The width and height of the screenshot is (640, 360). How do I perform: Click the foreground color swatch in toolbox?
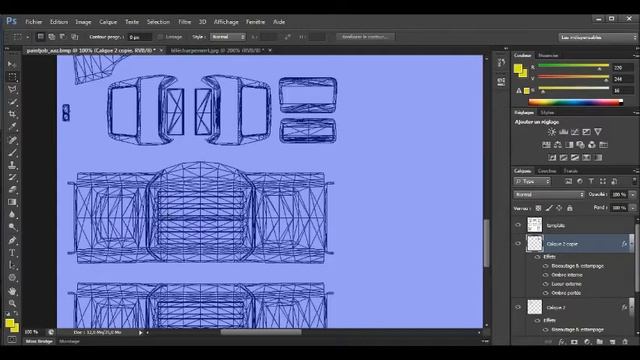click(x=9, y=324)
